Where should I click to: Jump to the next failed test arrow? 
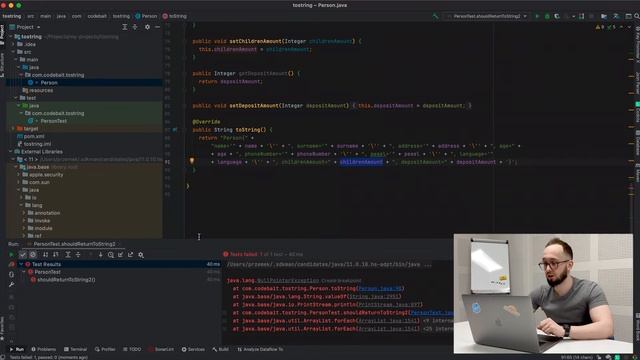point(100,255)
